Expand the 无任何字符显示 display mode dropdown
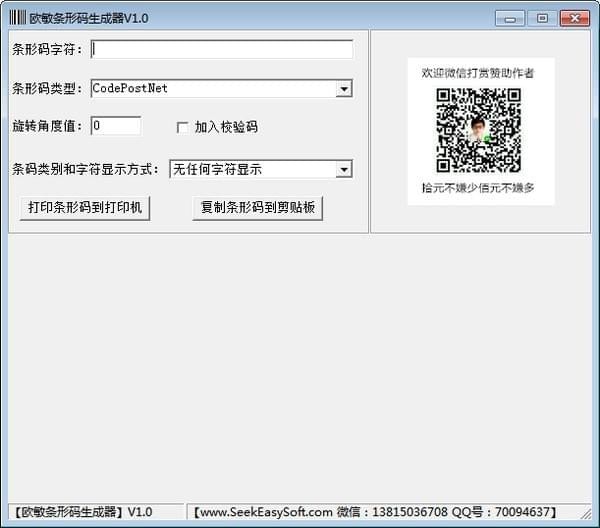The width and height of the screenshot is (600, 528). 344,170
